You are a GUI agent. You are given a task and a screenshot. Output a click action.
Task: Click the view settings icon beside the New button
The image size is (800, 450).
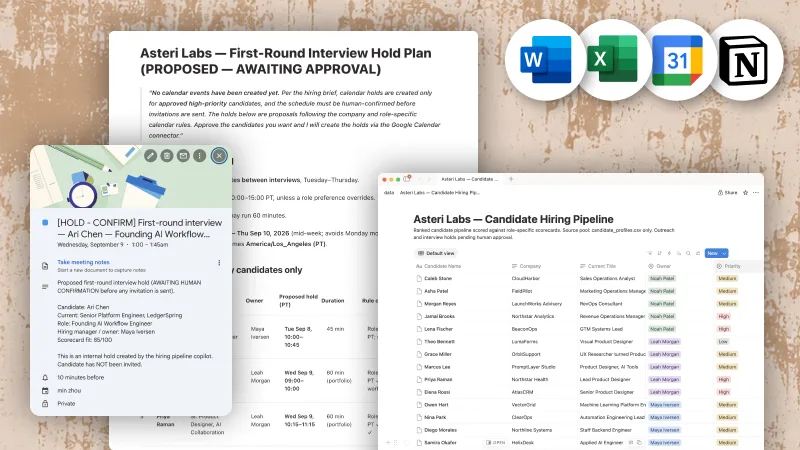(698, 253)
